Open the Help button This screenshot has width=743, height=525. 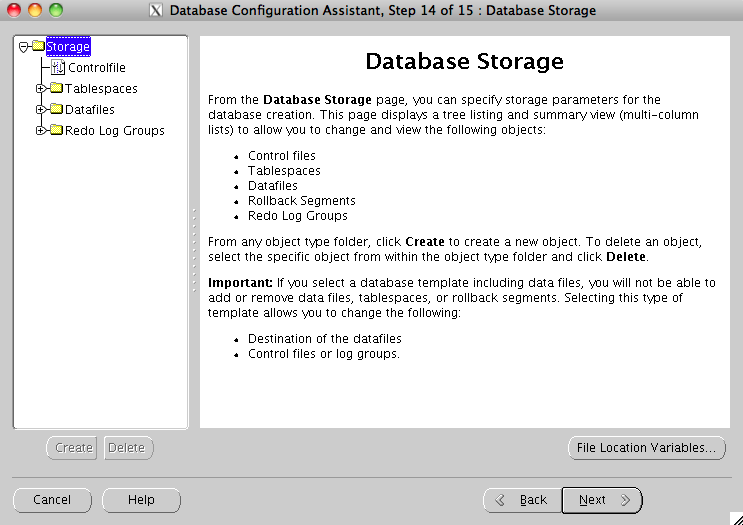point(141,500)
